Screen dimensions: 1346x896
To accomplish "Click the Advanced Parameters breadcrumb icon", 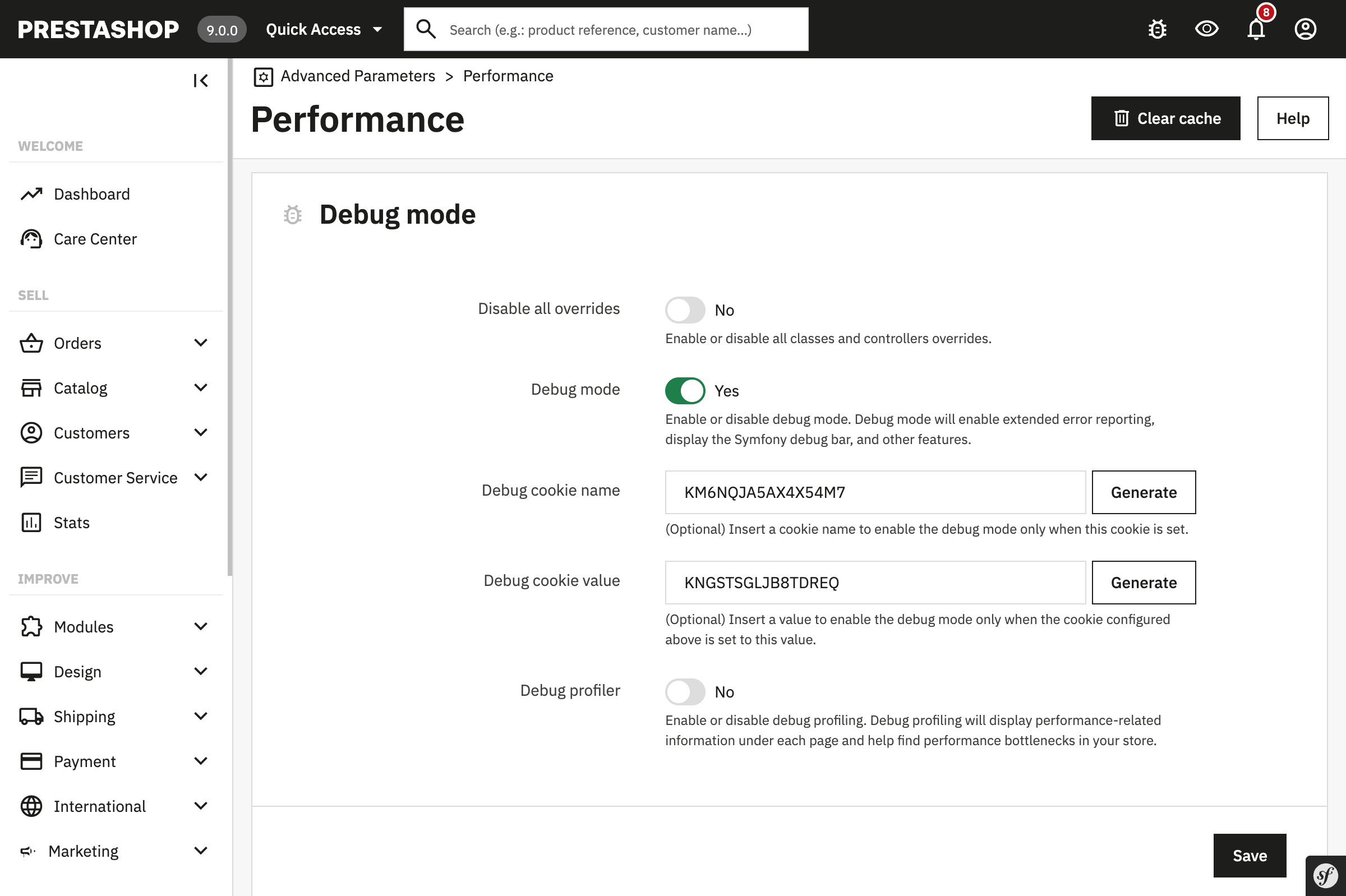I will tap(263, 77).
